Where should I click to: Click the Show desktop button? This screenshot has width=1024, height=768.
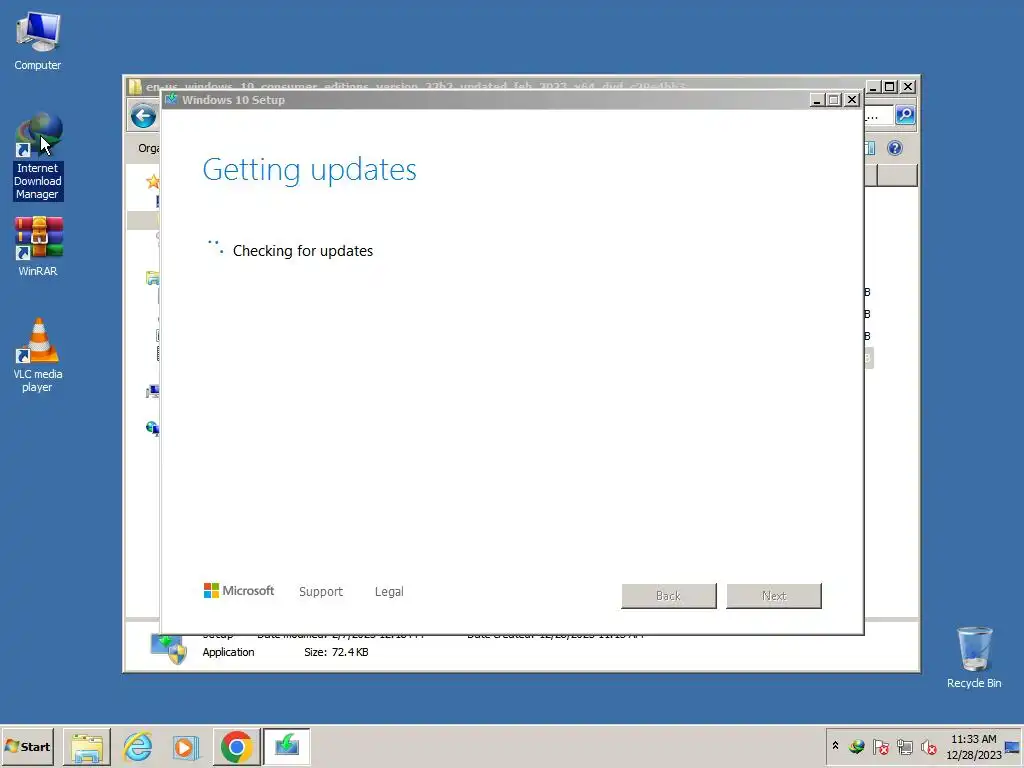point(1014,746)
